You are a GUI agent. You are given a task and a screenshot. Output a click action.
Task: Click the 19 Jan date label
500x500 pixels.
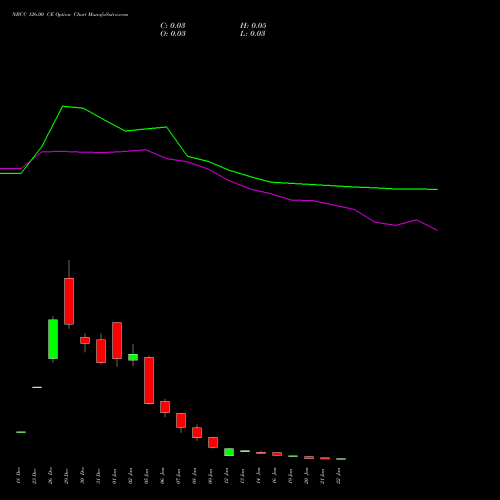tap(290, 476)
